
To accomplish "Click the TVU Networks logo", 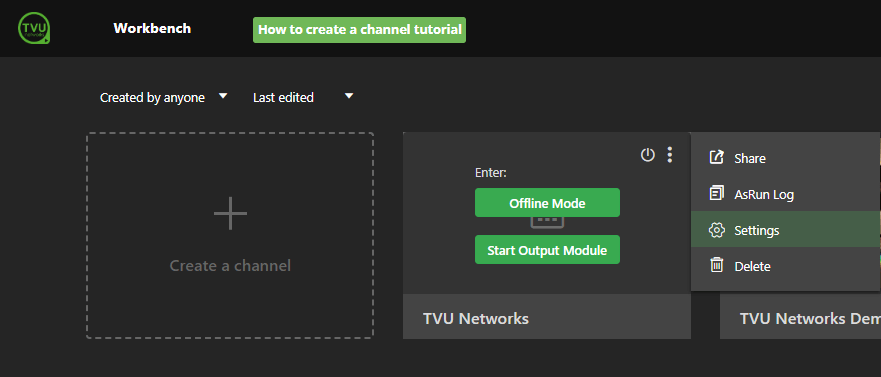I will (34, 28).
